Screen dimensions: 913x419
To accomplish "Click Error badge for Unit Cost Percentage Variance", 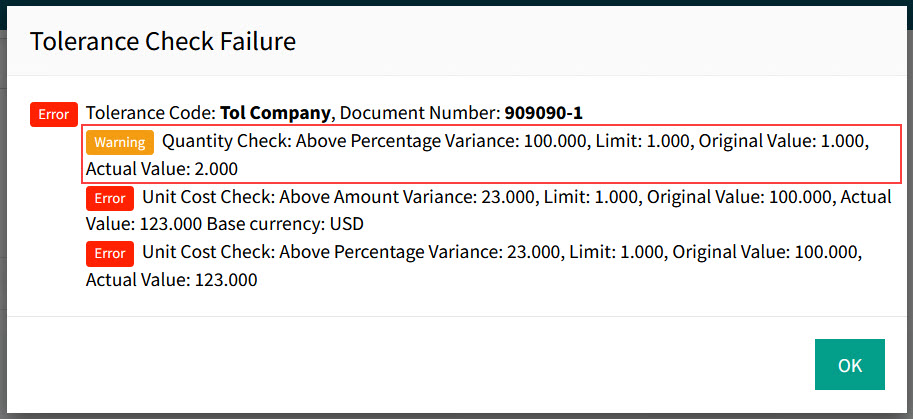I will (x=110, y=254).
